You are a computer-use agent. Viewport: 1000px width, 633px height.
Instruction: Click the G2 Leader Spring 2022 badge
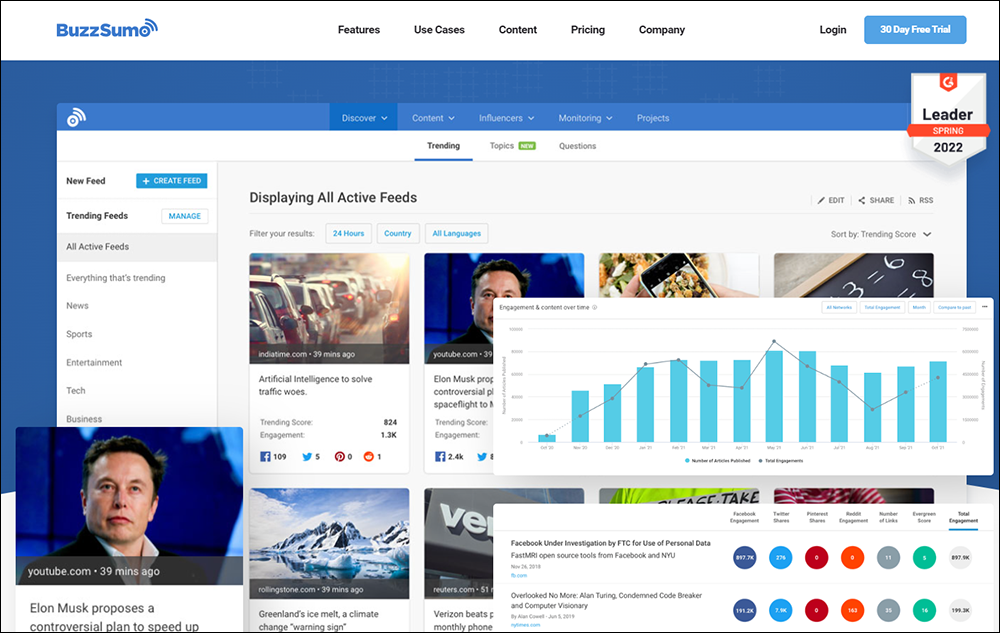coord(948,119)
